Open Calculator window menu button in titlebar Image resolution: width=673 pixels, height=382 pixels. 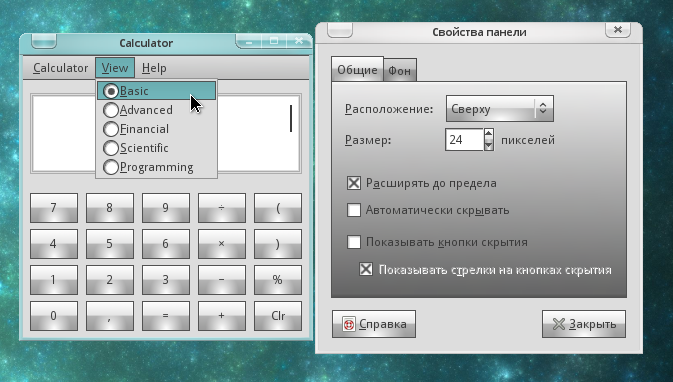[x=44, y=41]
